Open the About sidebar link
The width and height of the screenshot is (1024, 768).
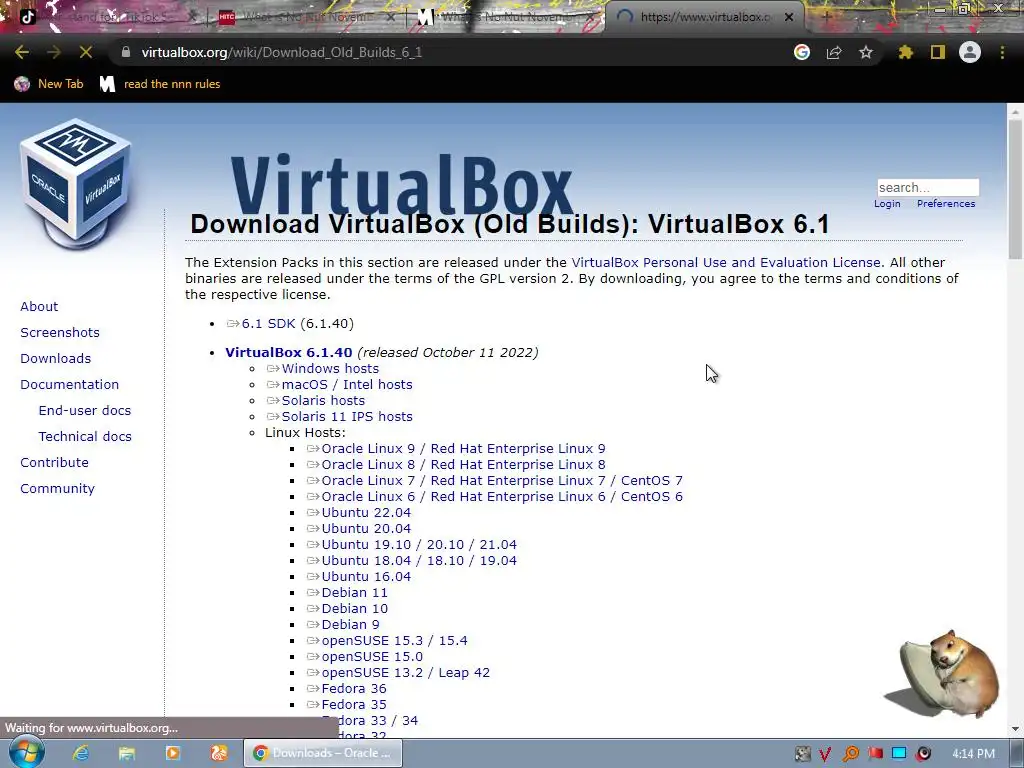coord(39,306)
